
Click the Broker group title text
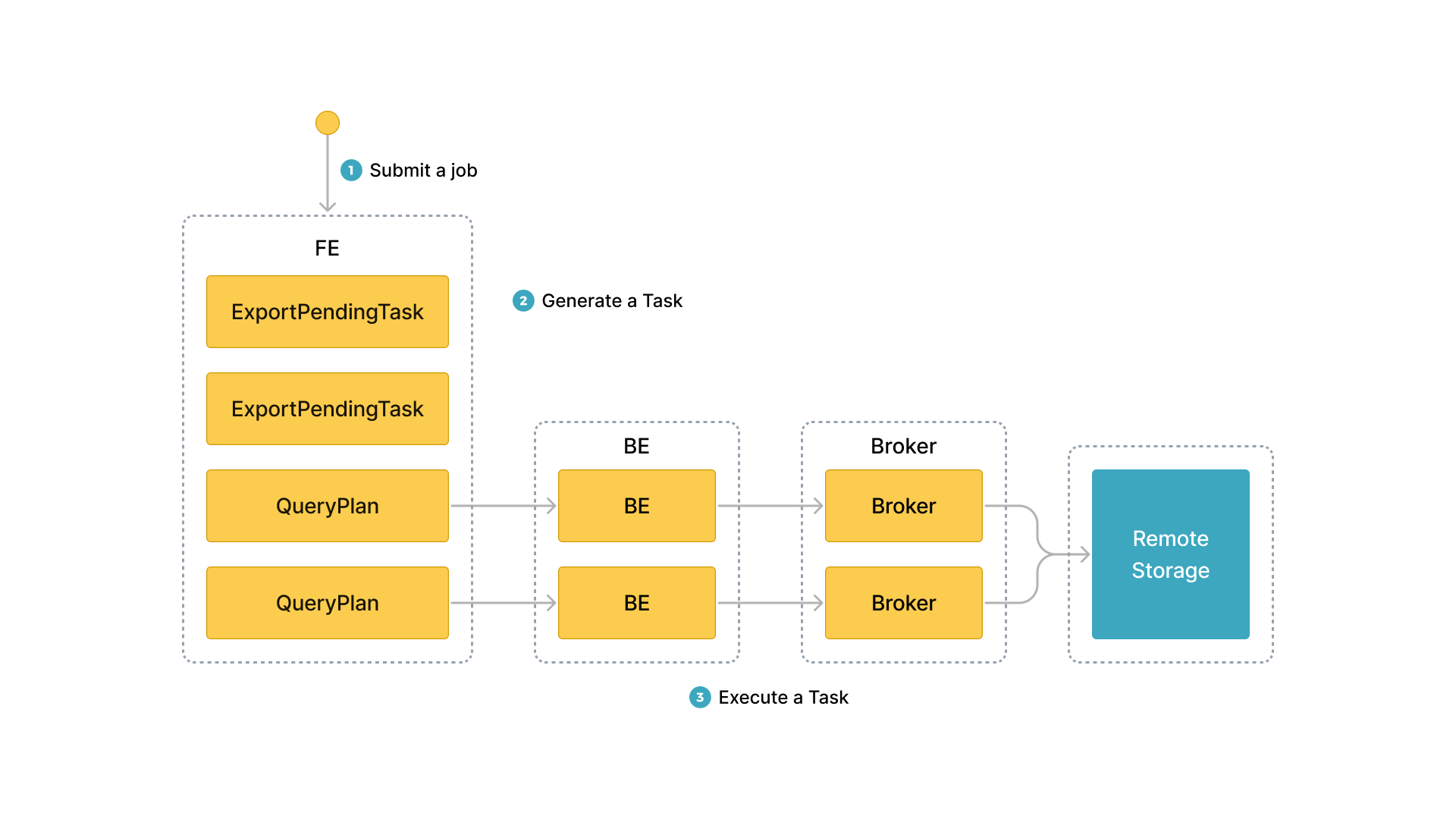click(x=904, y=446)
